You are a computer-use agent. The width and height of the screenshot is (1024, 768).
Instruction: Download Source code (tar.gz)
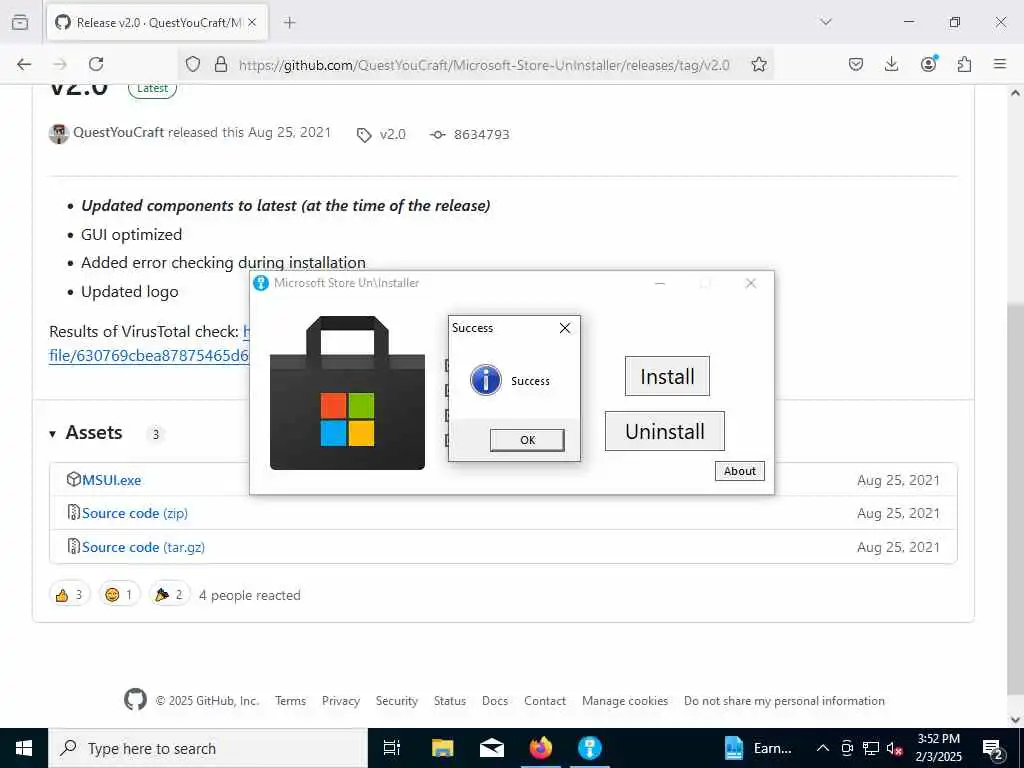tap(143, 547)
